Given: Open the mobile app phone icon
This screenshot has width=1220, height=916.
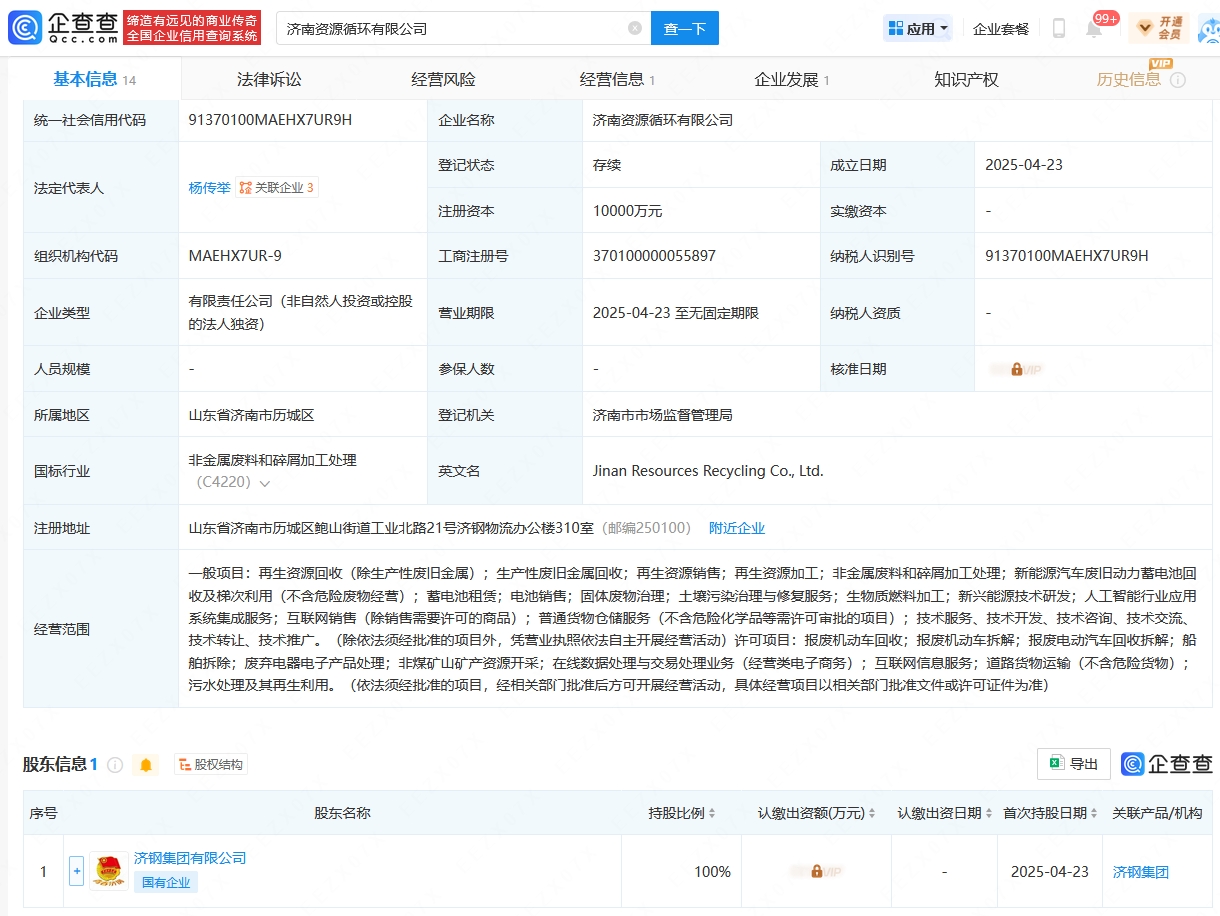Looking at the screenshot, I should (x=1058, y=29).
